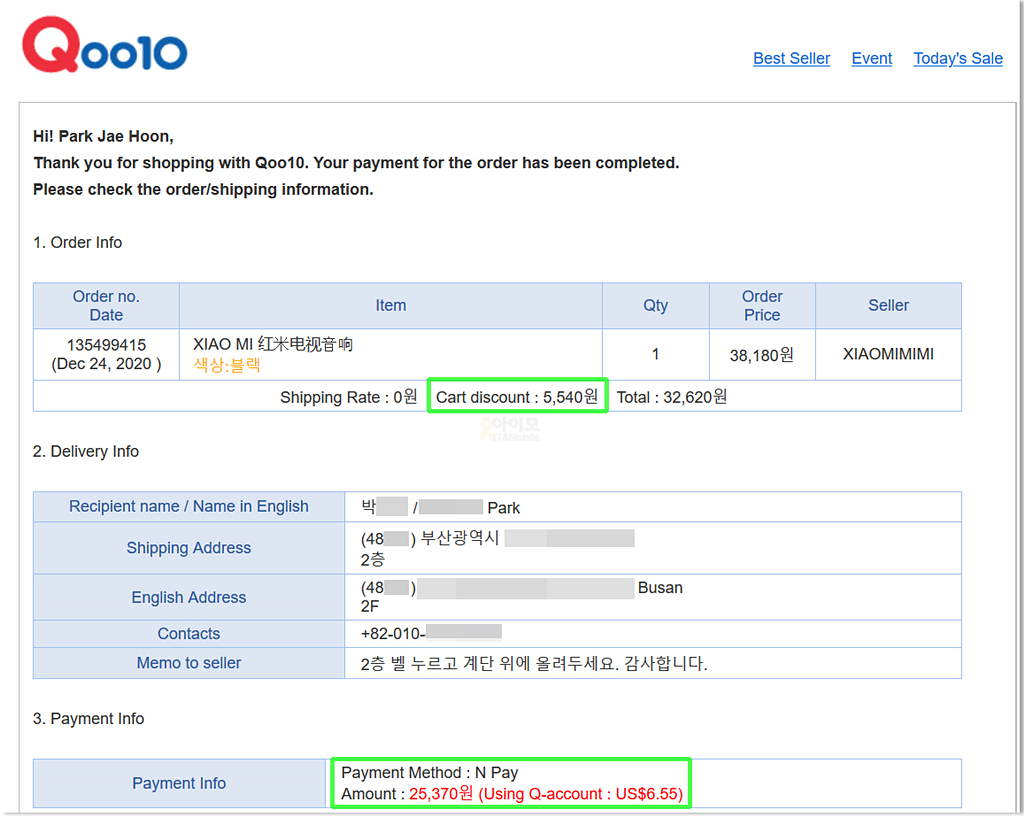Click the item name XIAO MI 红米电视音响
1024x817 pixels.
point(273,344)
